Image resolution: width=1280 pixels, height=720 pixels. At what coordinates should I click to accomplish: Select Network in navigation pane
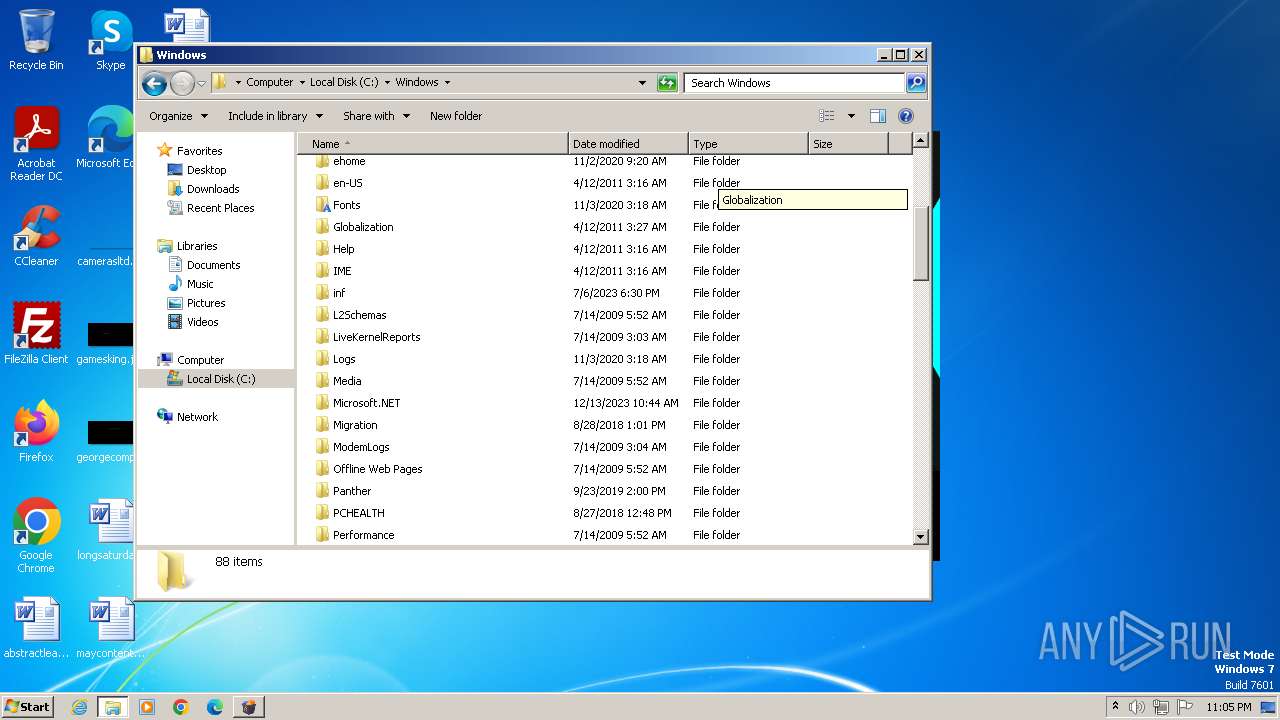pos(197,417)
